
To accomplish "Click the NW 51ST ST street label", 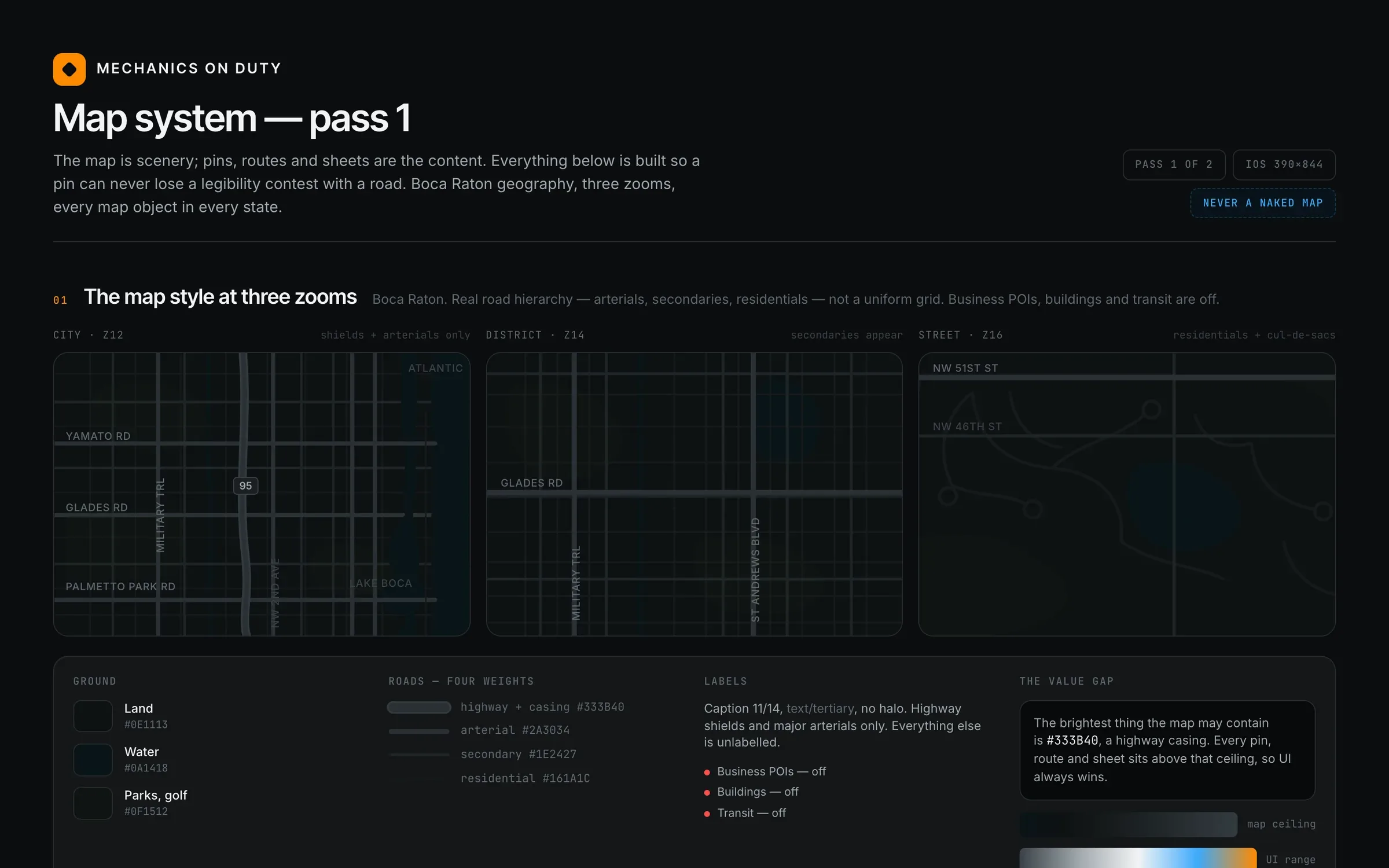I will point(965,368).
